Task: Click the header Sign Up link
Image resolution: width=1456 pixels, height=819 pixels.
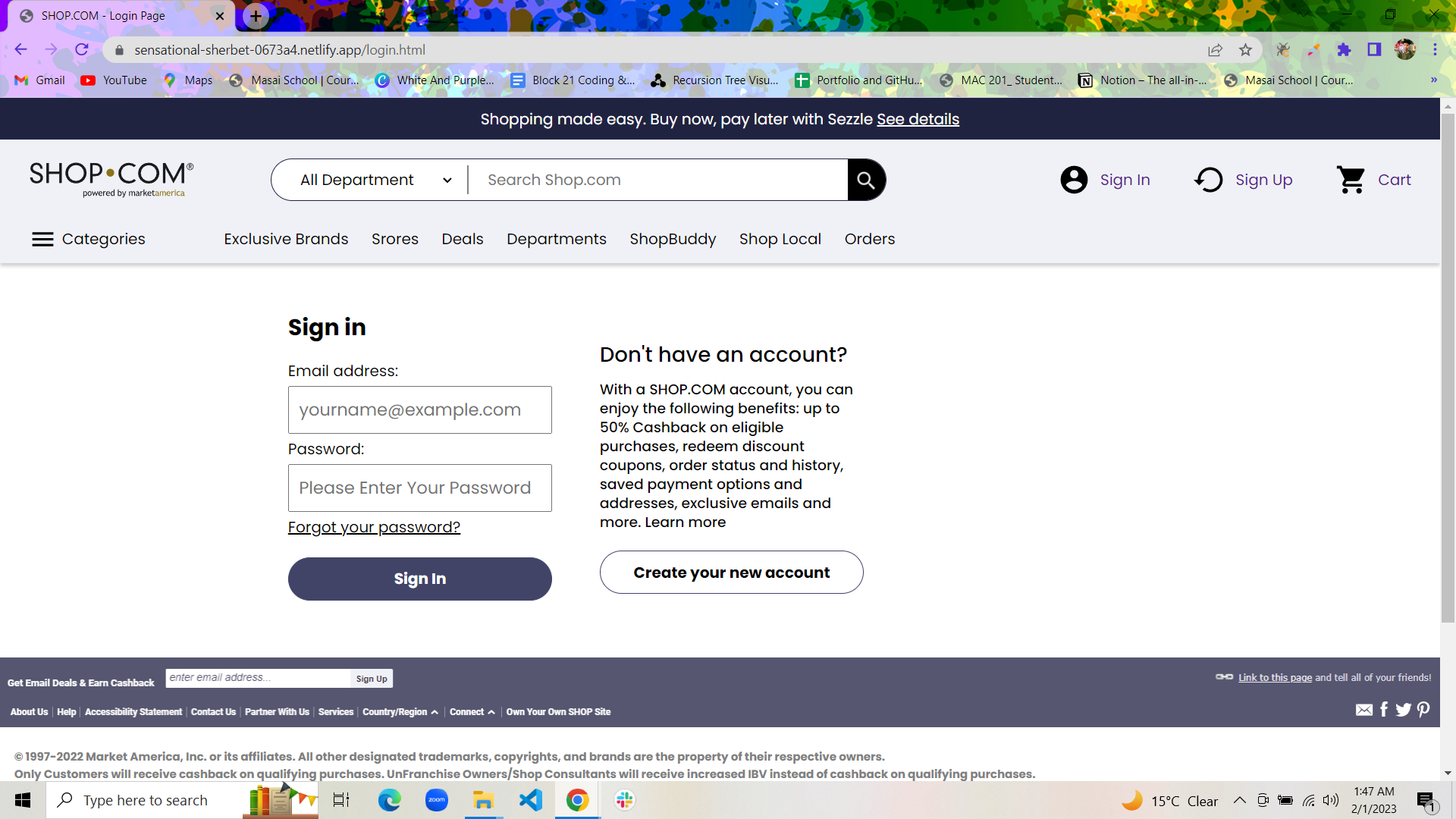Action: (x=1264, y=180)
